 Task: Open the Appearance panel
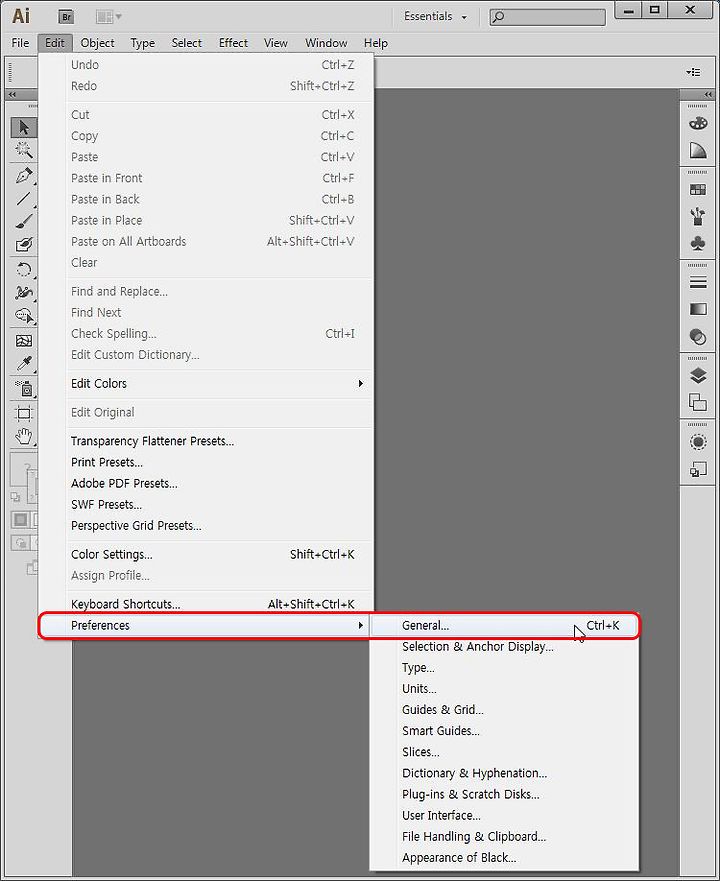point(698,442)
